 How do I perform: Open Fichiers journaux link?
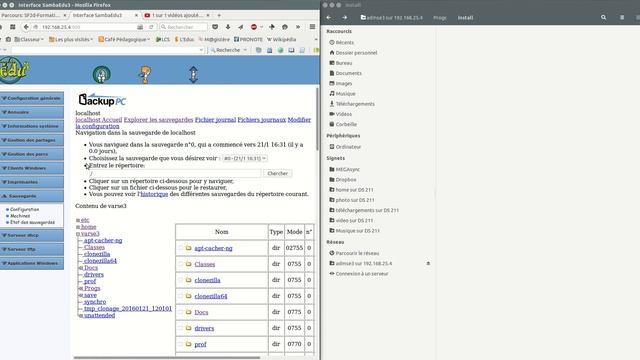(x=262, y=120)
